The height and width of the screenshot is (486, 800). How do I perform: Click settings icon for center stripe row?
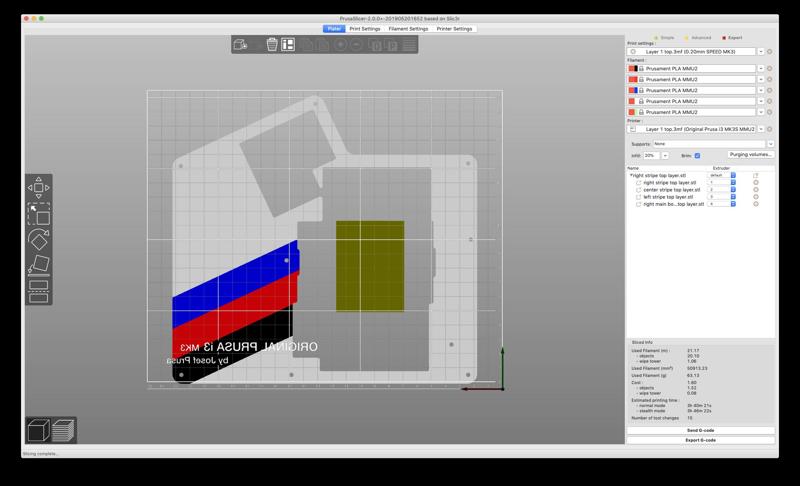click(756, 190)
